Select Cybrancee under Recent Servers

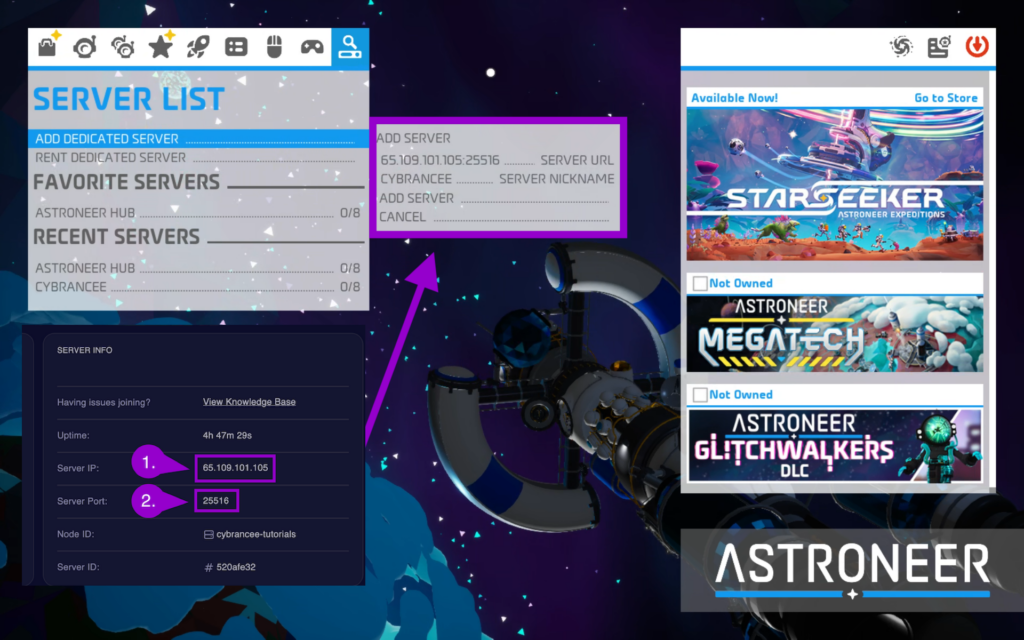pyautogui.click(x=199, y=287)
